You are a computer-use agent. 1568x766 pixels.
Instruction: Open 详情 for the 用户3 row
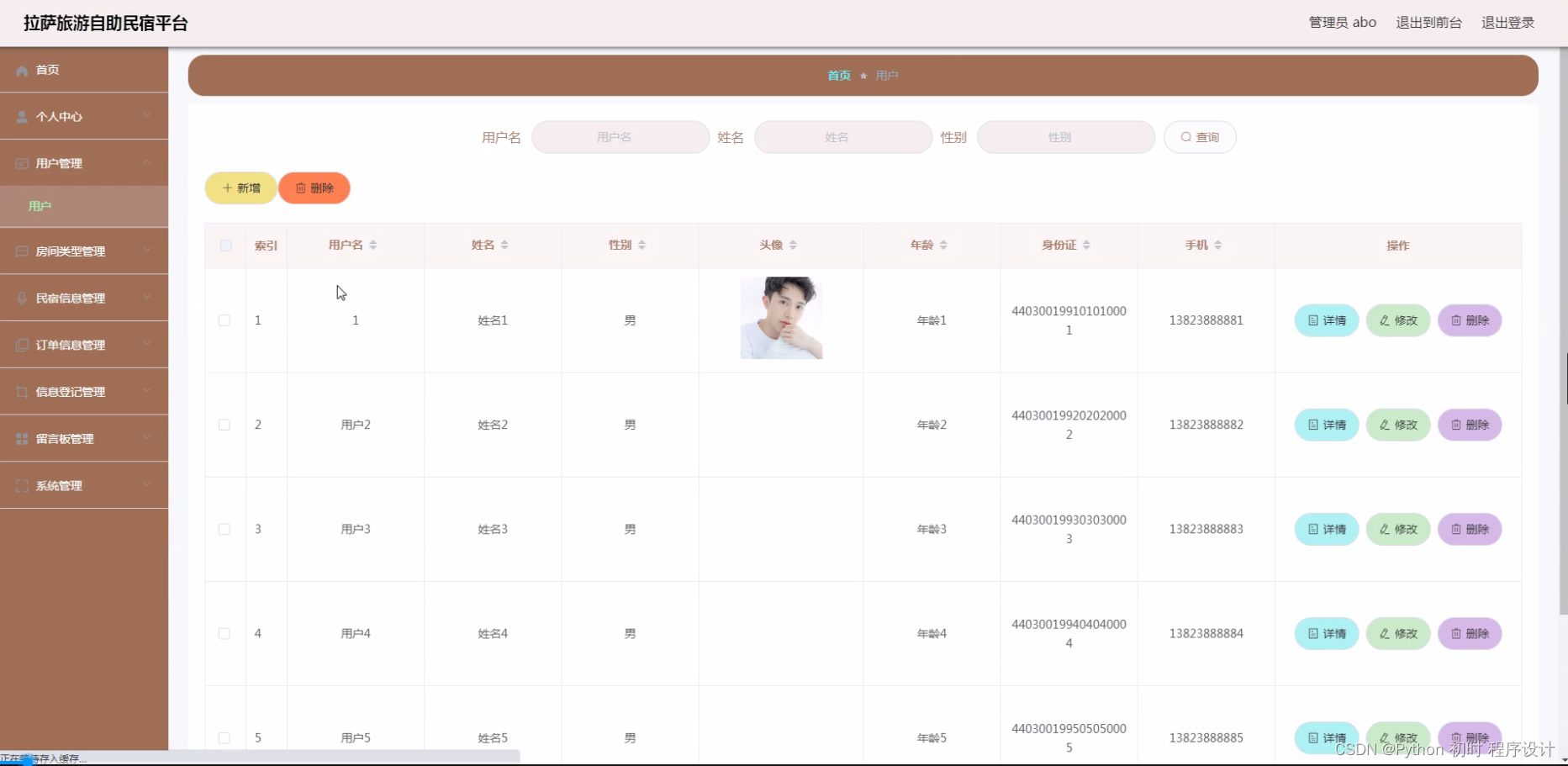pos(1327,529)
